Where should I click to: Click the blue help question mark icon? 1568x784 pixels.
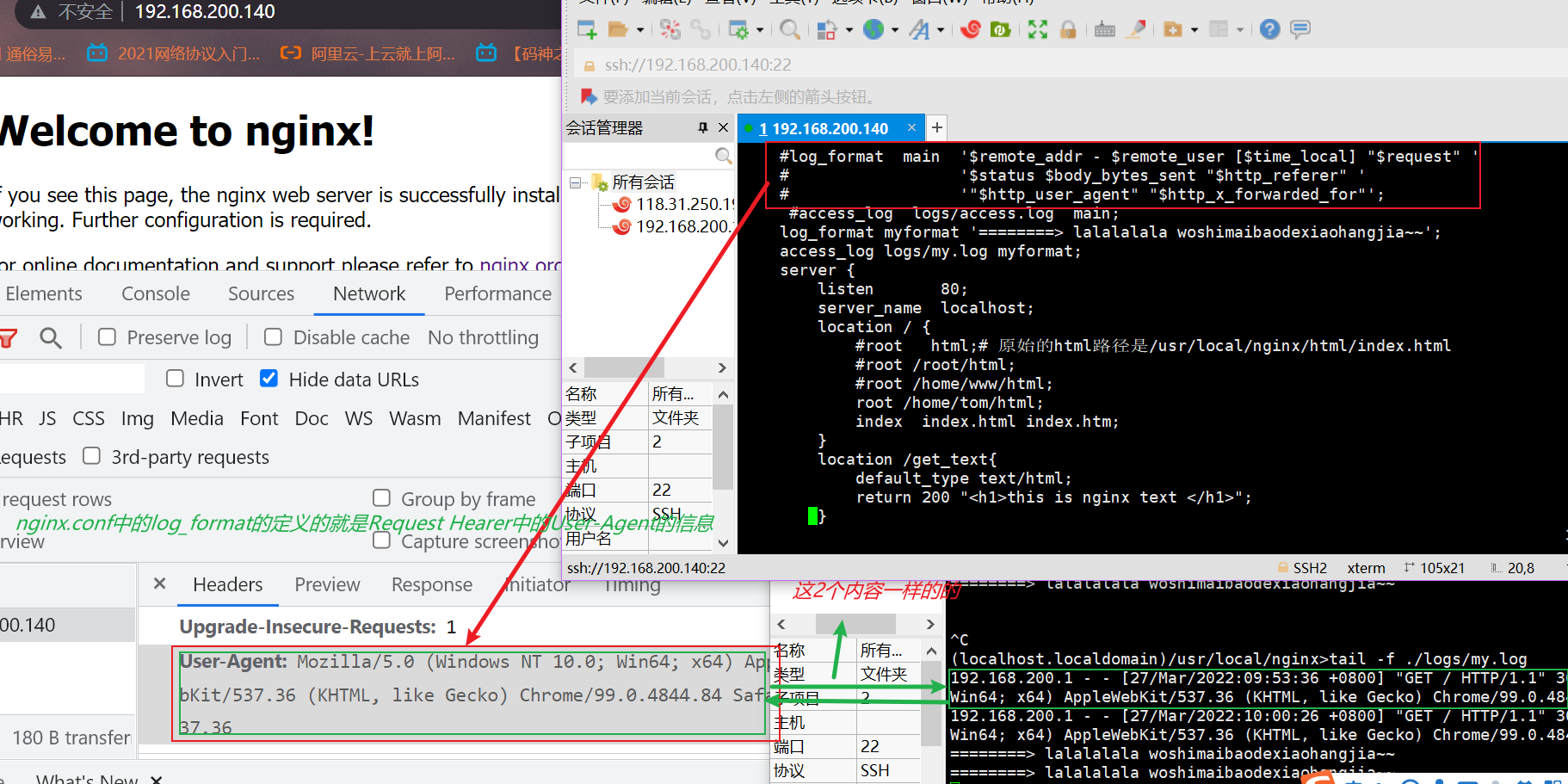(1269, 30)
